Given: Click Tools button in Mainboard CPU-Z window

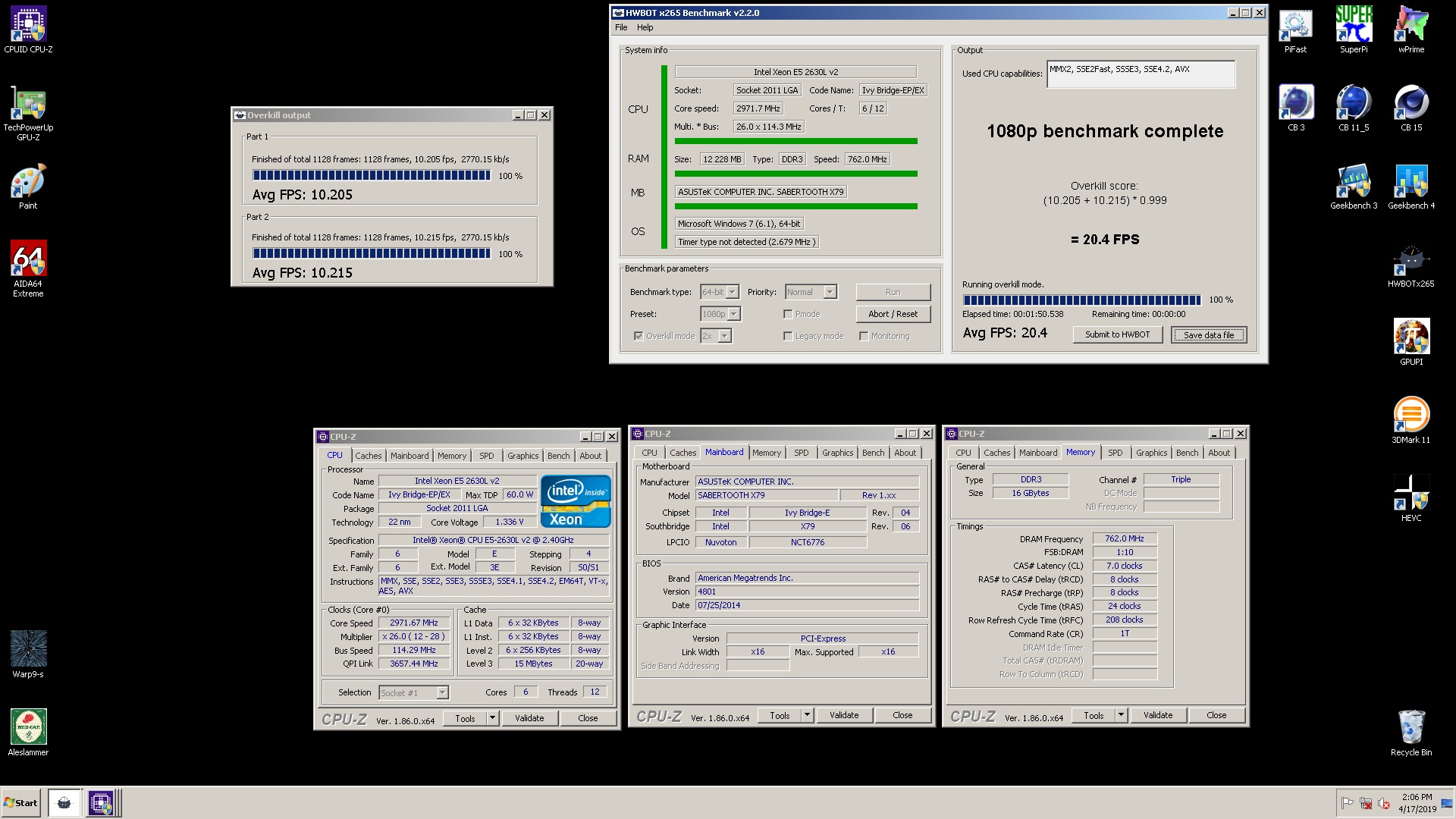Looking at the screenshot, I should click(x=780, y=715).
